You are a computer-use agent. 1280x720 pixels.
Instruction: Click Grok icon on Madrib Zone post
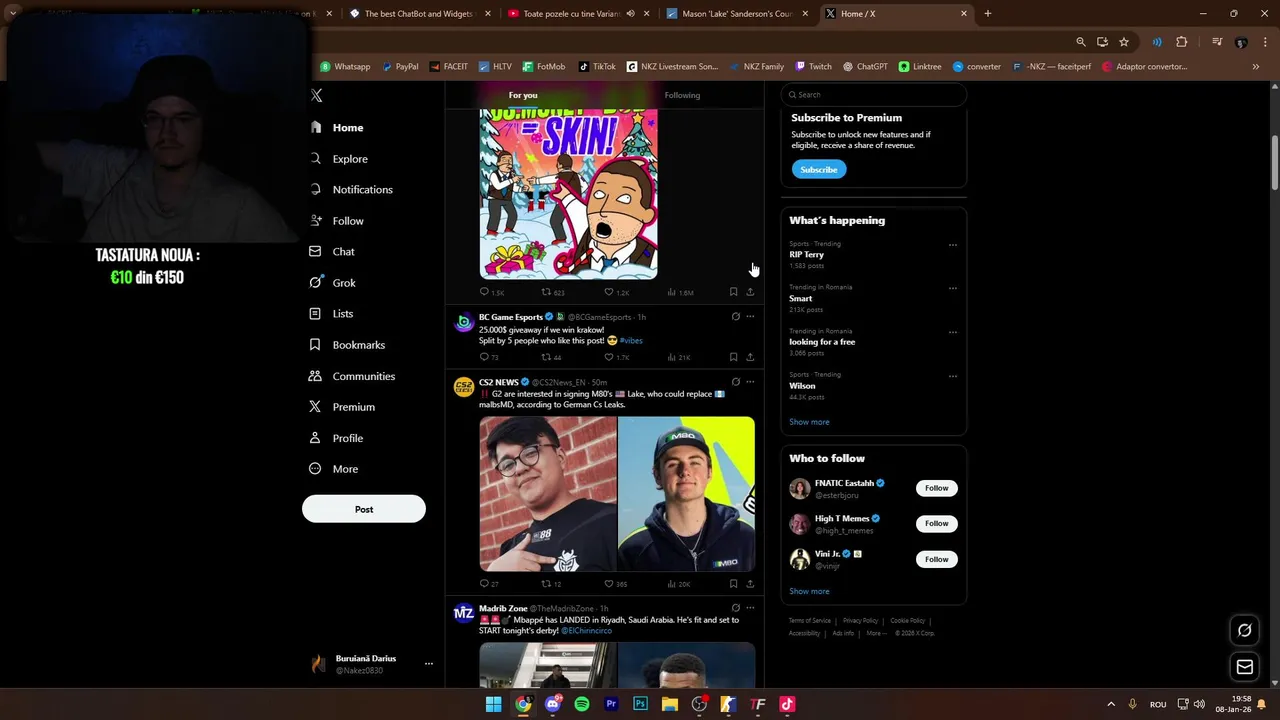[x=735, y=608]
